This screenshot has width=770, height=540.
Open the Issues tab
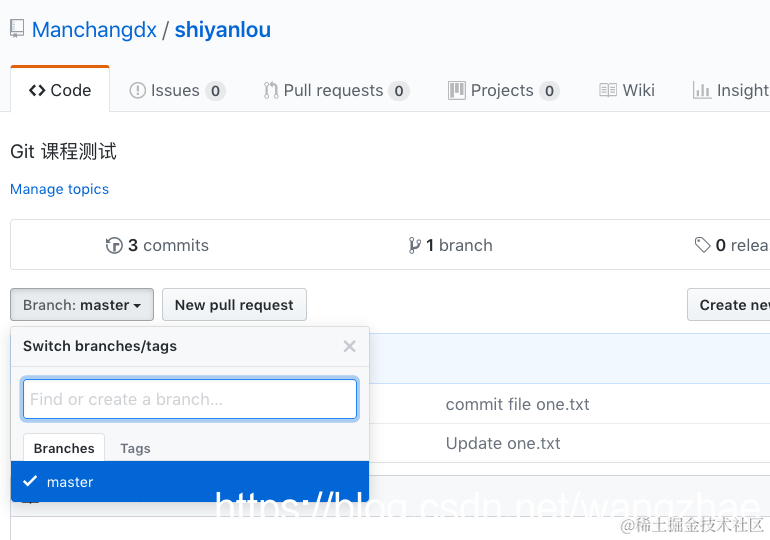click(x=177, y=90)
